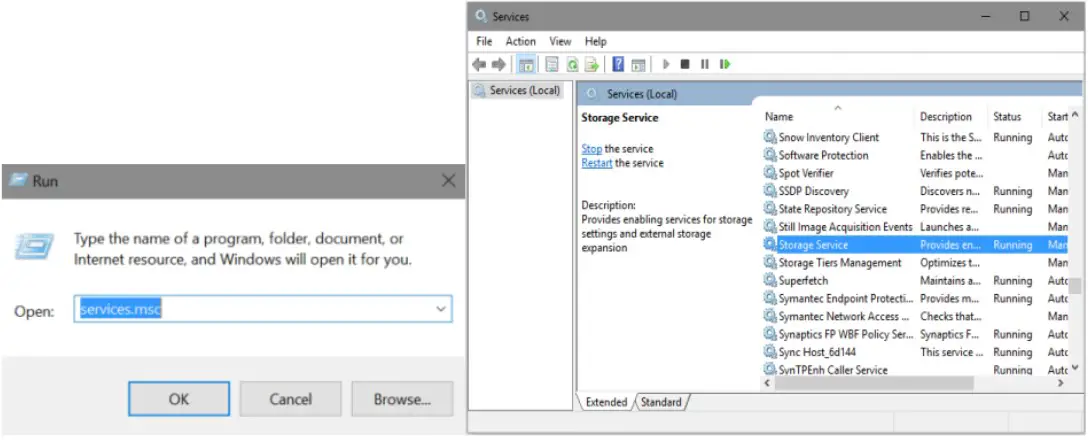Select the SSDP Discovery service name

[x=813, y=191]
